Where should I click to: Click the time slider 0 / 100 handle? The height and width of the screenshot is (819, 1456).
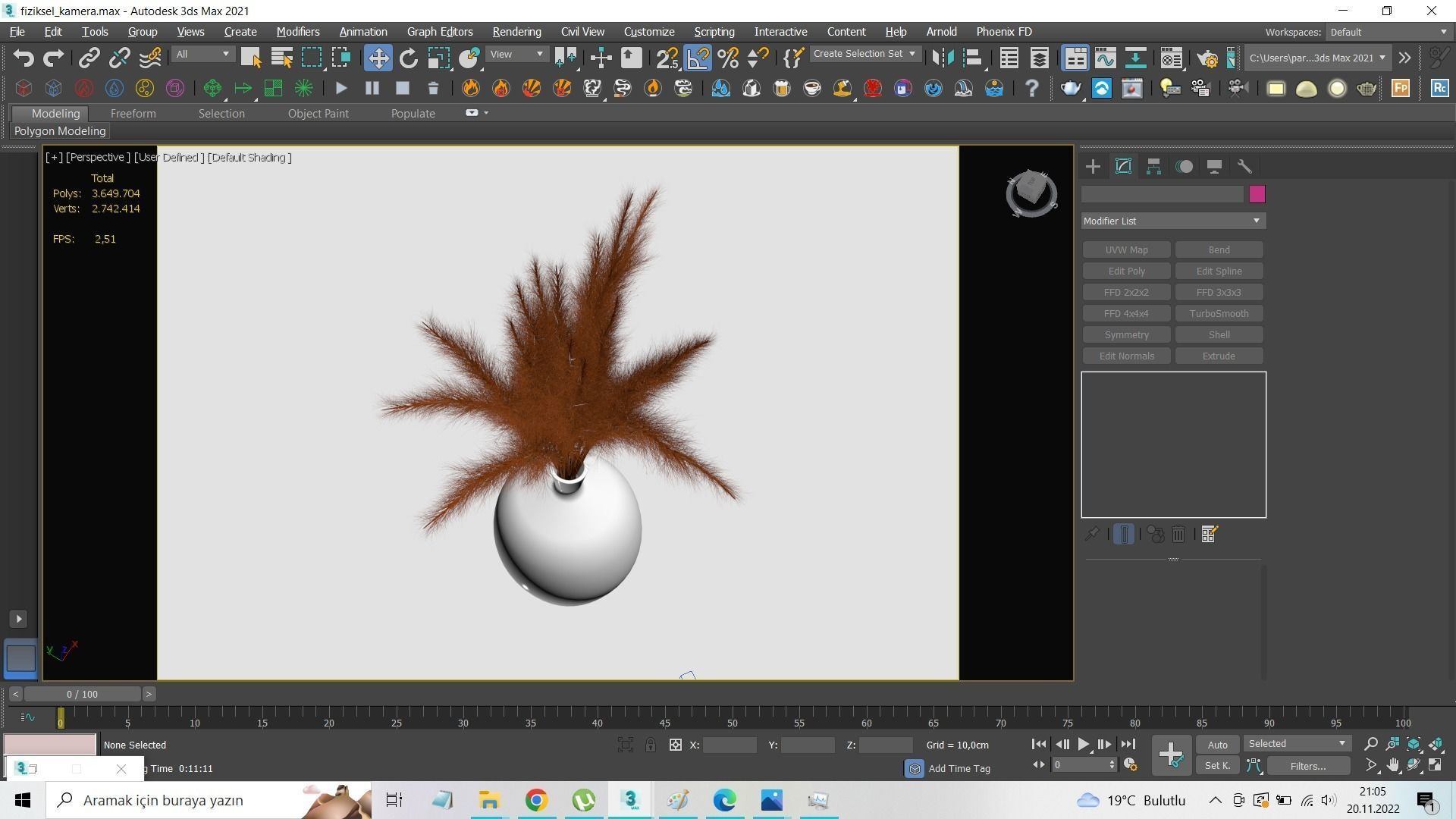(x=82, y=694)
